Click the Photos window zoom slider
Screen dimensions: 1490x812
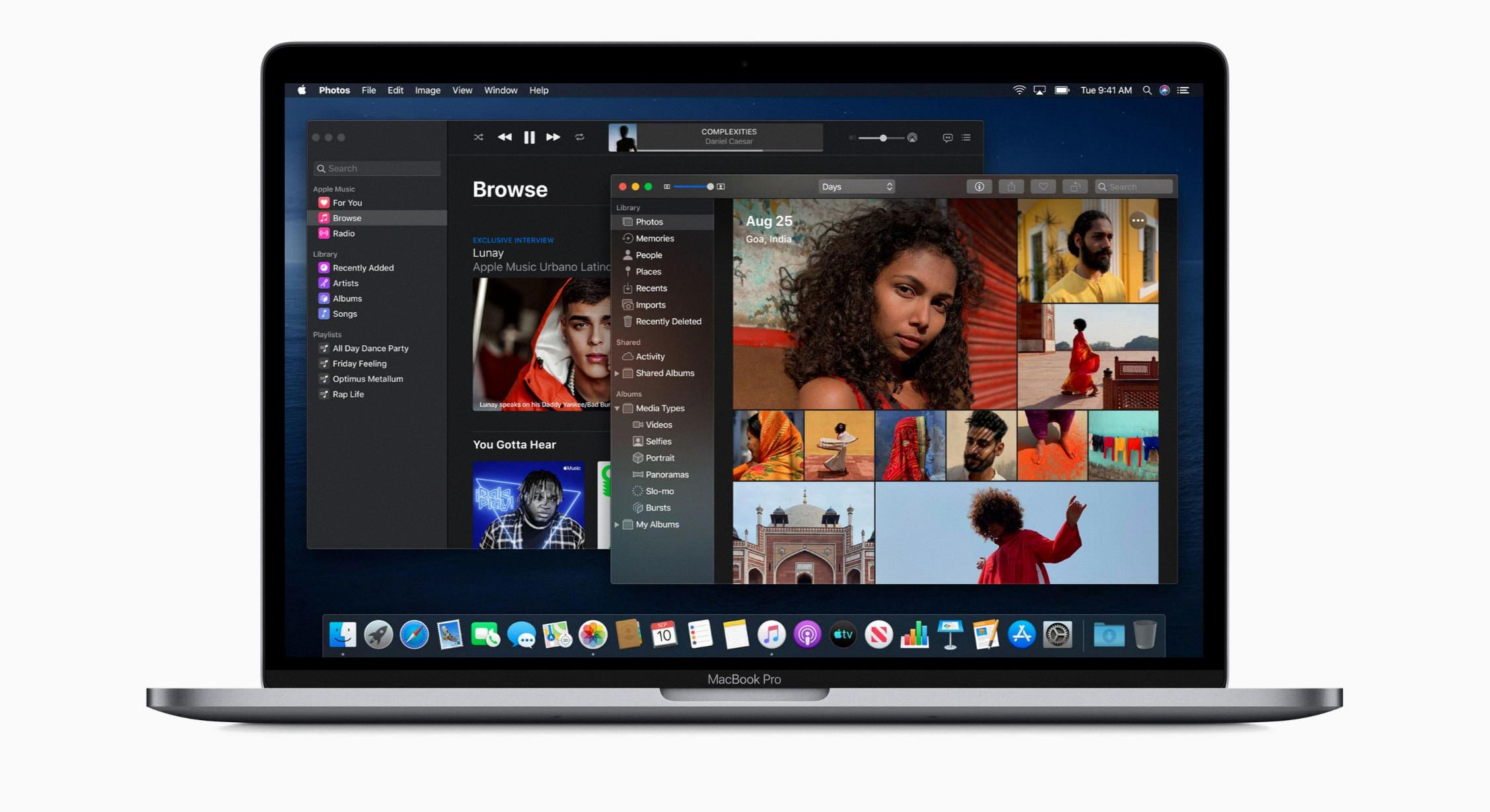tap(693, 187)
